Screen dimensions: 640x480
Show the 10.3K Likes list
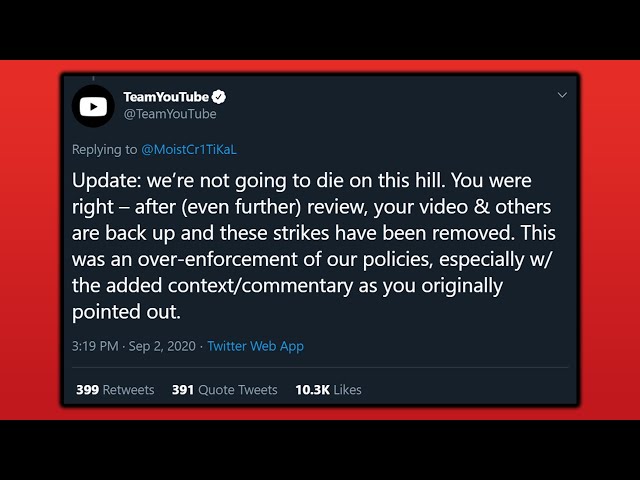[x=328, y=390]
